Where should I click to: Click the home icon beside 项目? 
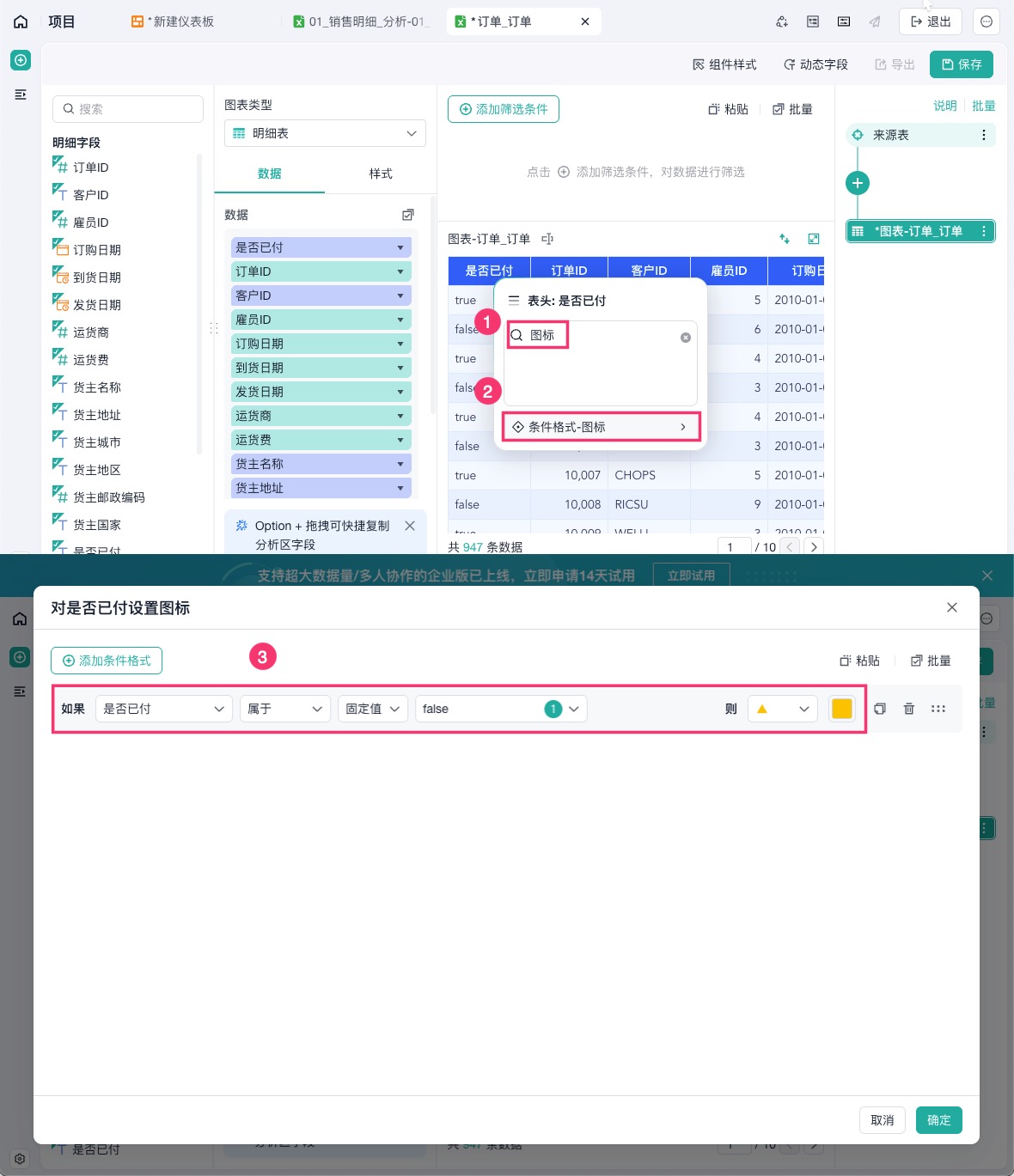point(21,21)
